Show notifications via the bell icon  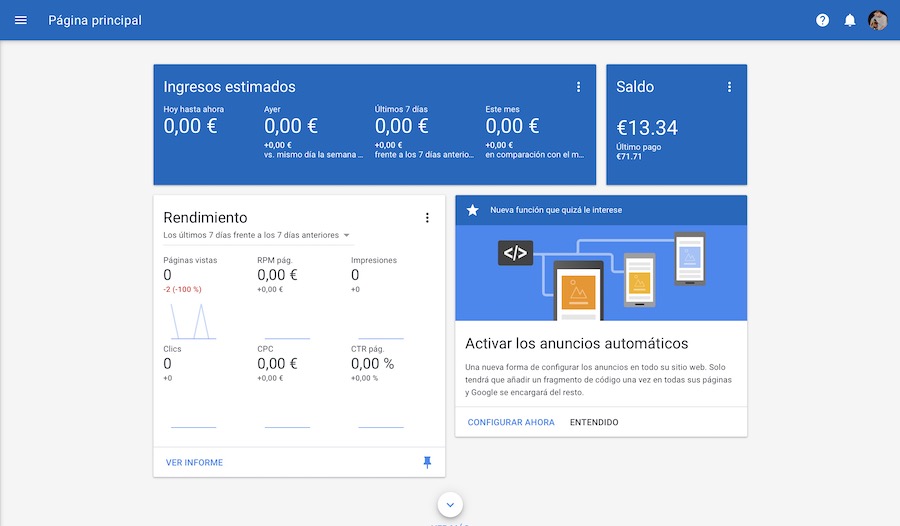pyautogui.click(x=850, y=20)
